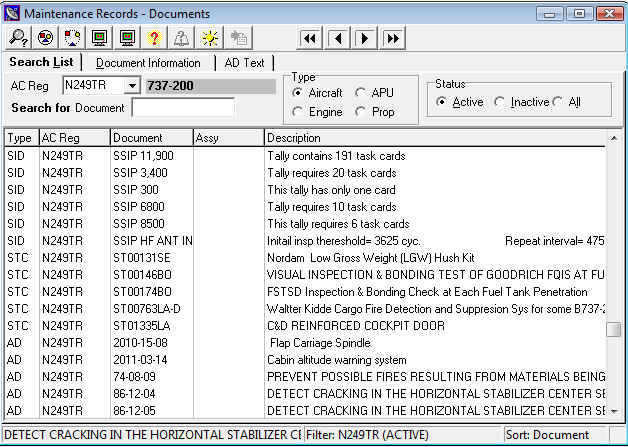This screenshot has width=628, height=447.
Task: Open the AC Reg dropdown arrow
Action: click(132, 85)
